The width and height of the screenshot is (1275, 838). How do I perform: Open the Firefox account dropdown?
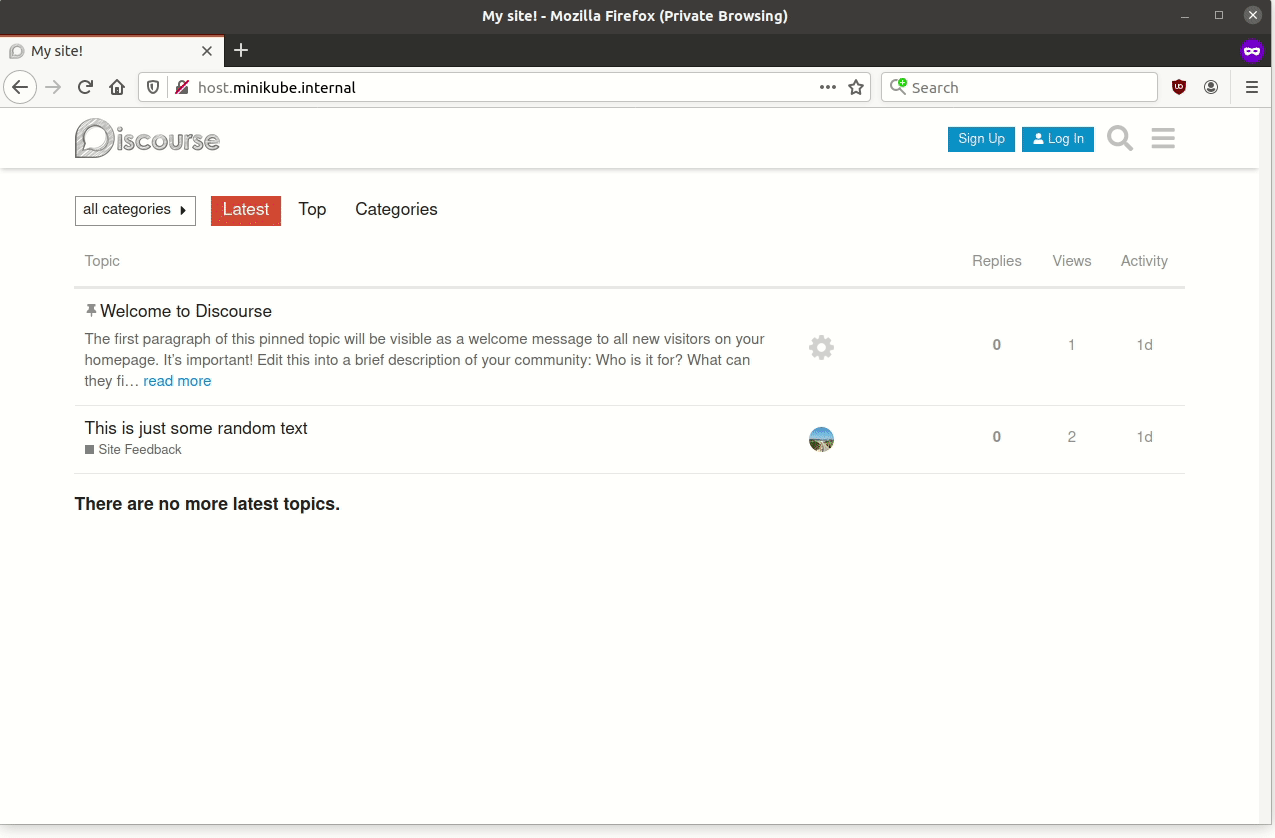pos(1211,87)
